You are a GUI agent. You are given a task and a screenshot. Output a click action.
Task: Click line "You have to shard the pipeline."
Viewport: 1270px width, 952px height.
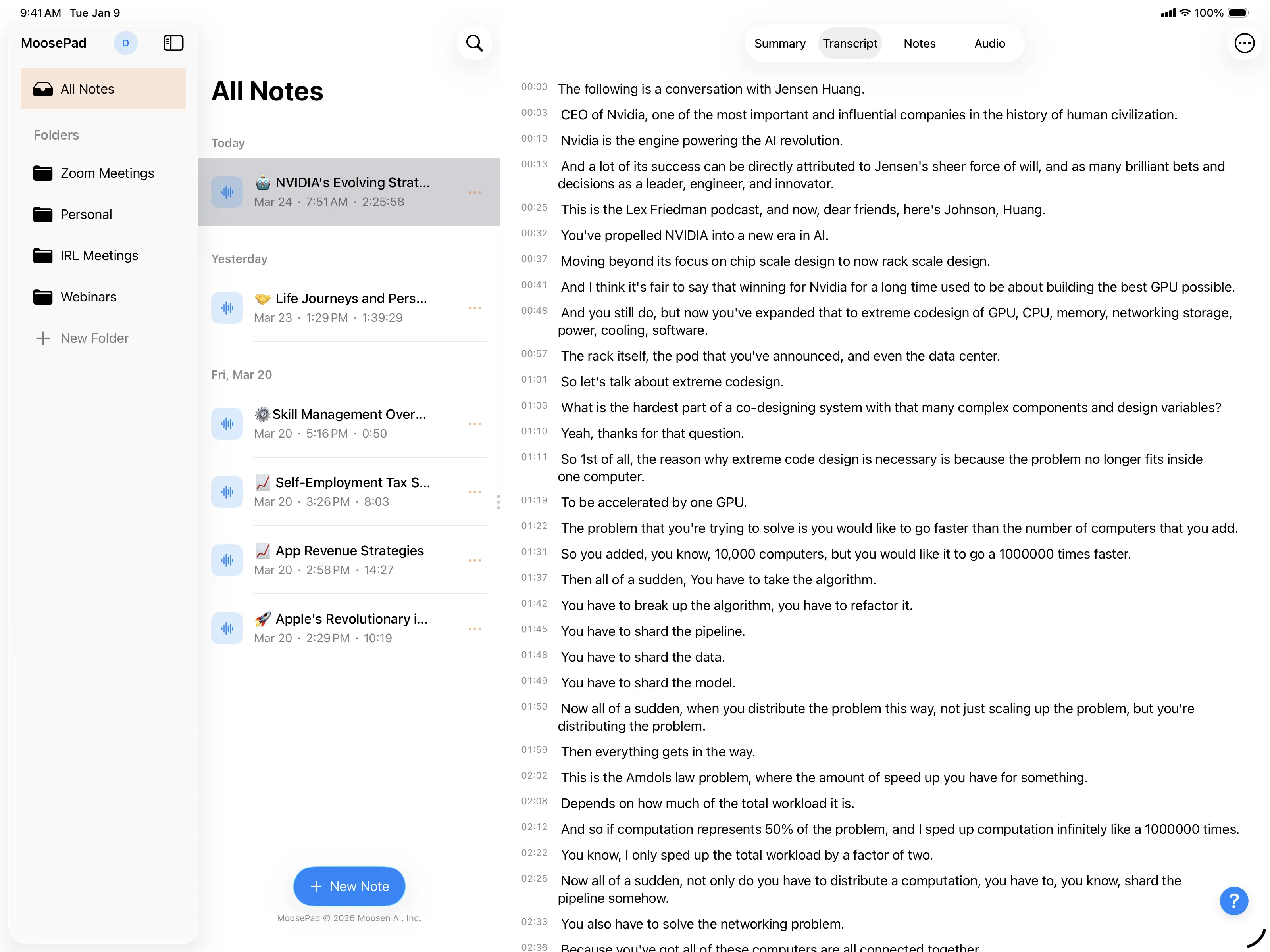point(653,631)
